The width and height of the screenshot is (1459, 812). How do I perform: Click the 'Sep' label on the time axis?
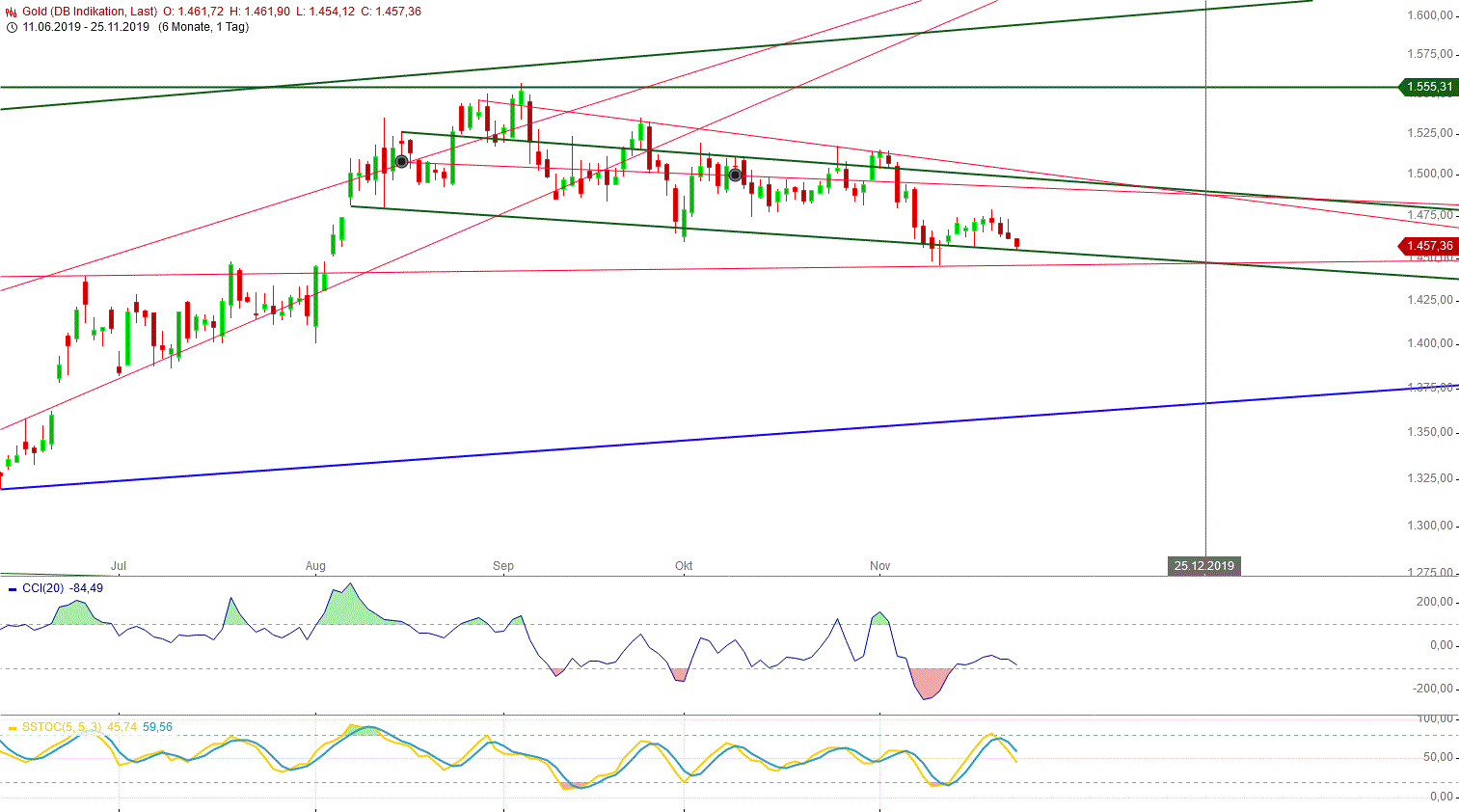(503, 566)
